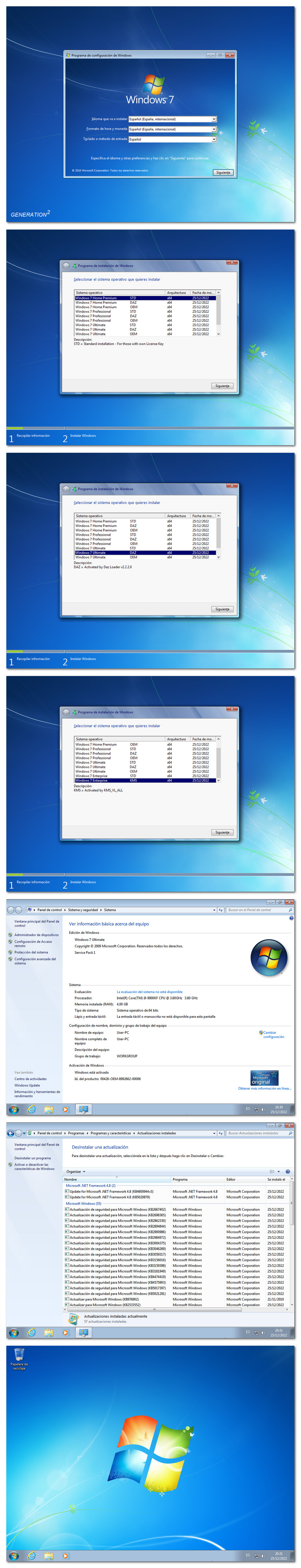This screenshot has width=301, height=1568.
Task: Click Internet Explorer icon on taskbar below Sistema window
Action: pos(31,1110)
